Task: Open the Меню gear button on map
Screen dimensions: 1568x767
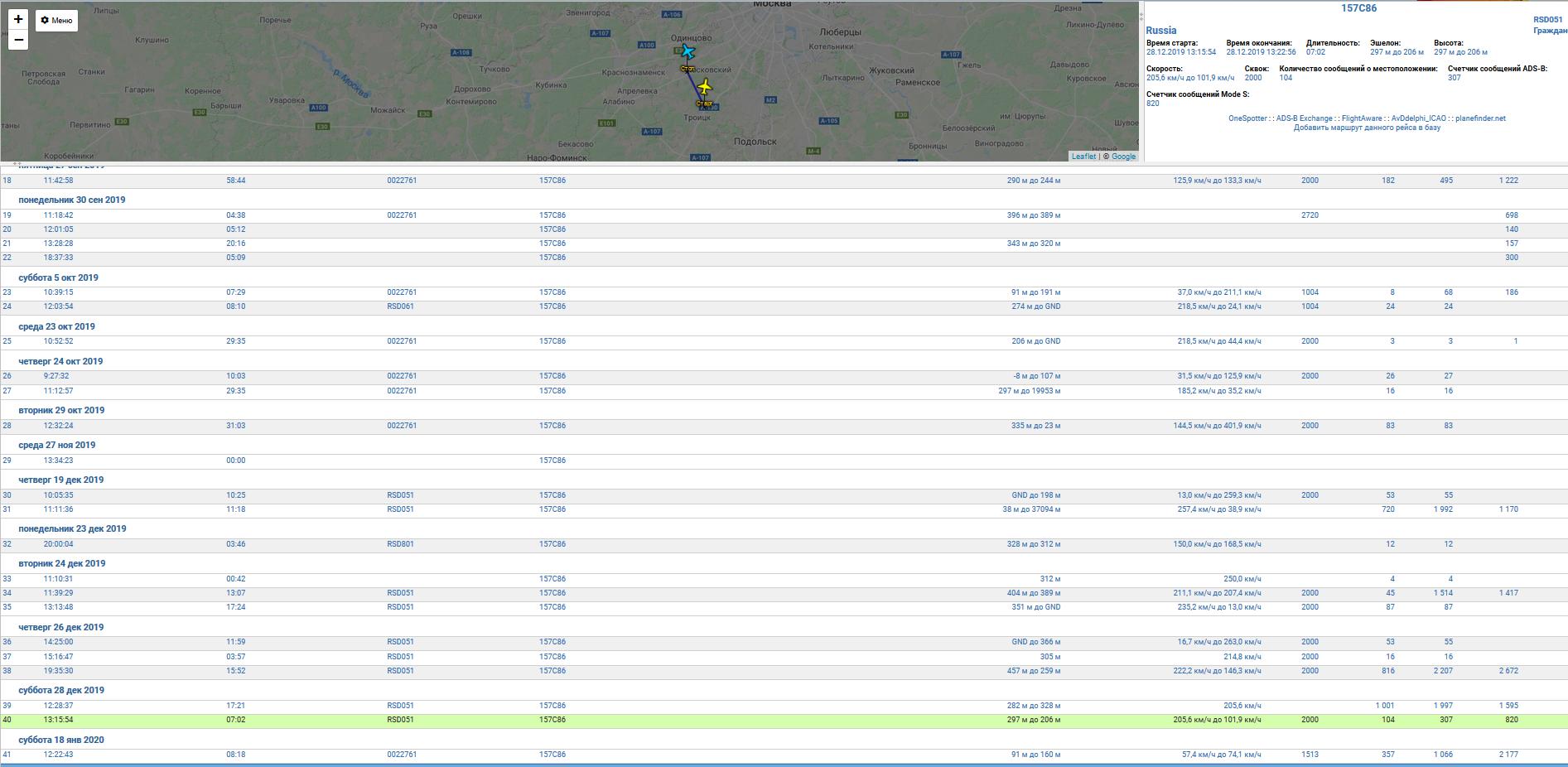Action: click(56, 21)
